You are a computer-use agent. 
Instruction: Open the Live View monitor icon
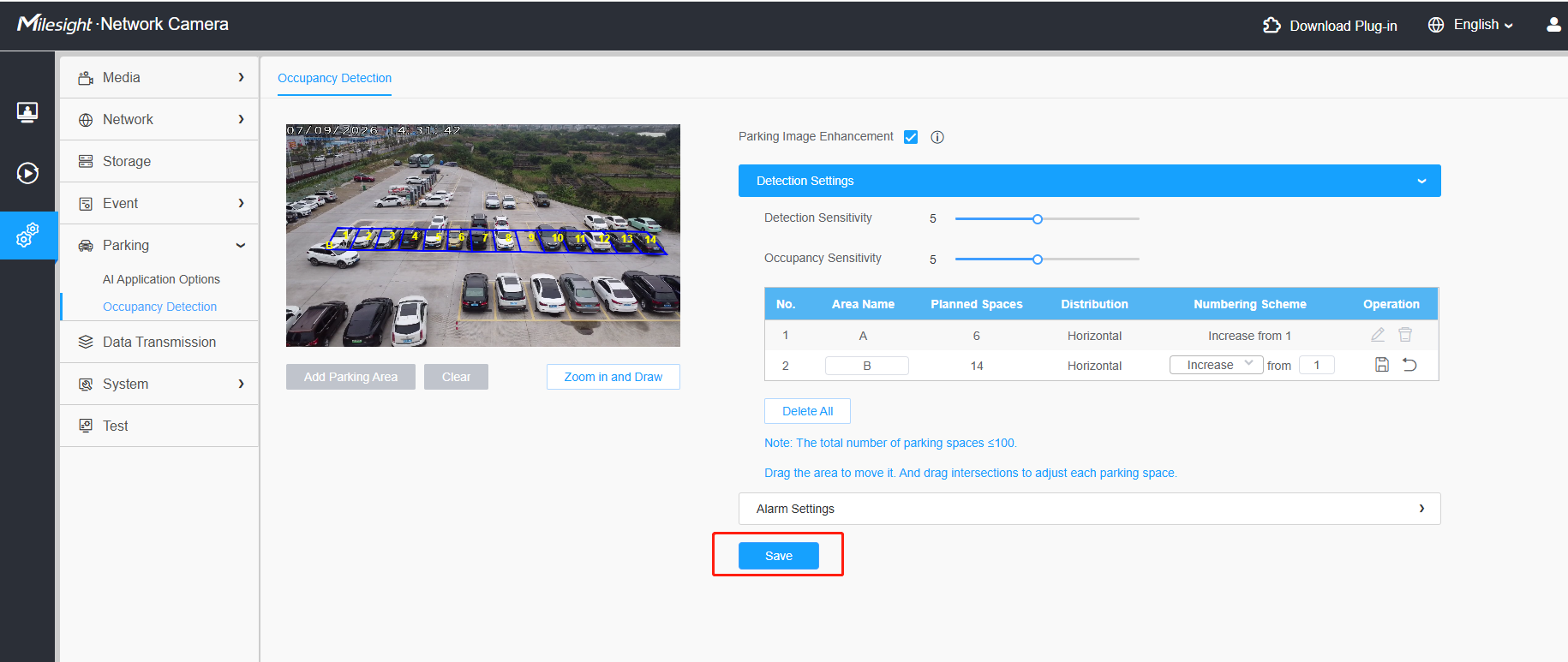click(27, 112)
